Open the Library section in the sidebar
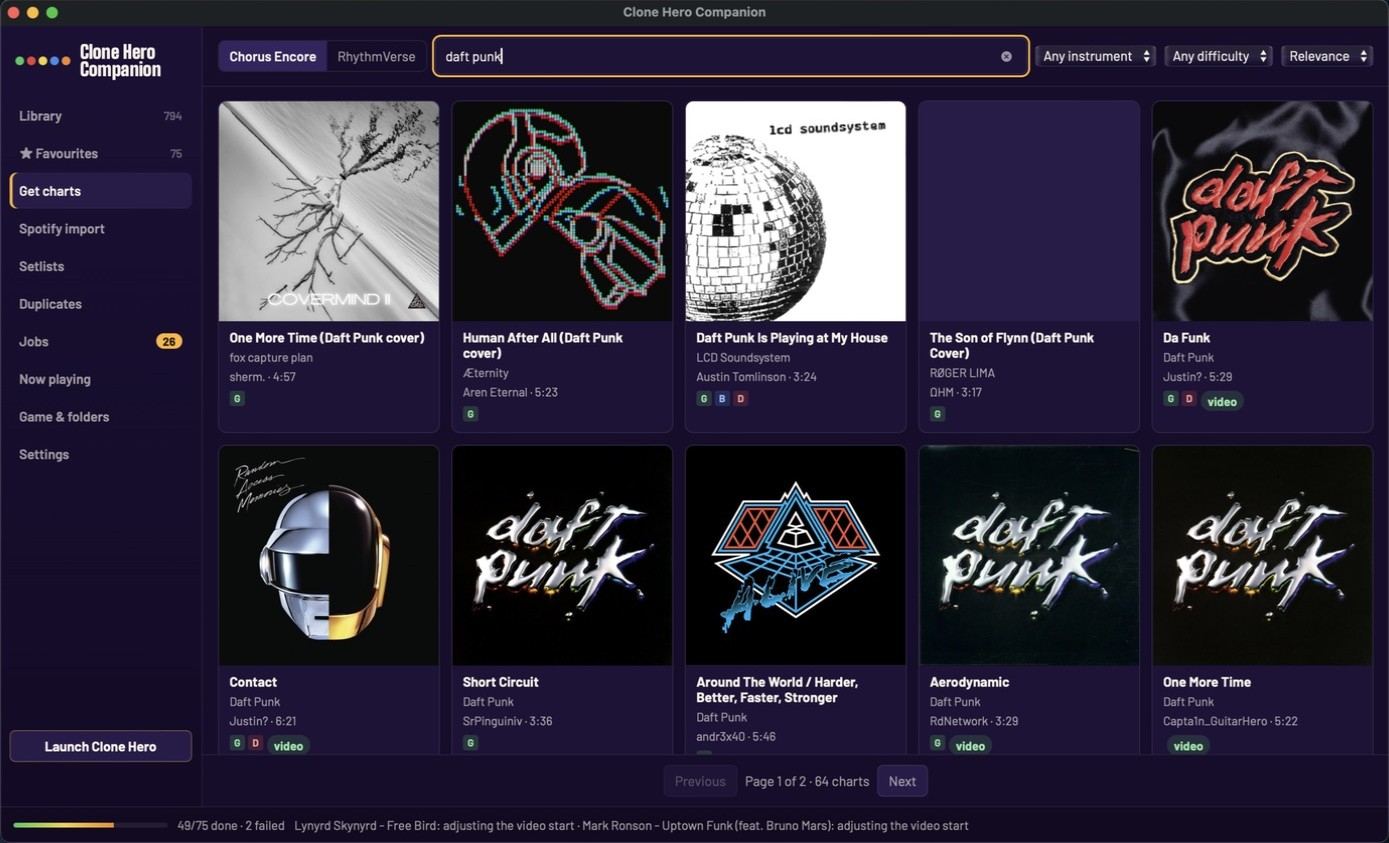The image size is (1389, 843). pyautogui.click(x=100, y=116)
